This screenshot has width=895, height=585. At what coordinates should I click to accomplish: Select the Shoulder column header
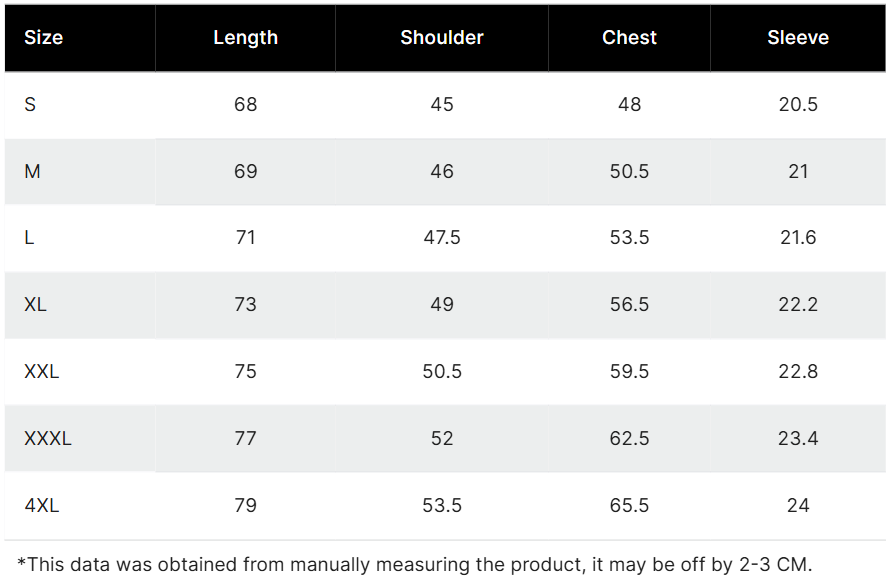click(x=442, y=38)
